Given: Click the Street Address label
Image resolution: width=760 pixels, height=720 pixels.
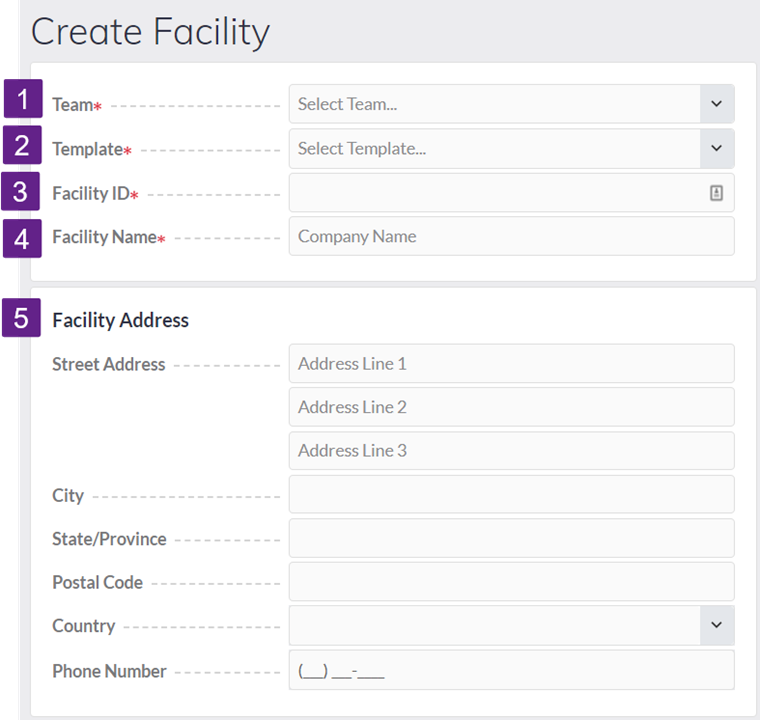Looking at the screenshot, I should coord(109,364).
